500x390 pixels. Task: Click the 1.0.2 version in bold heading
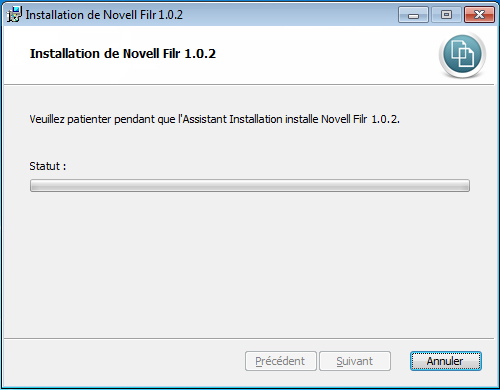tap(200, 54)
